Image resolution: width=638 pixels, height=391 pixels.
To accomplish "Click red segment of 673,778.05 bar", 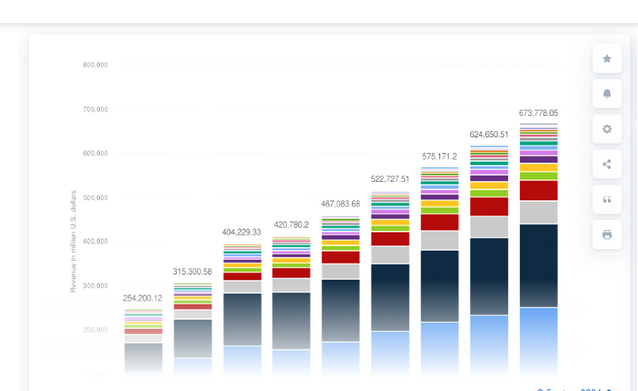I will pos(538,190).
